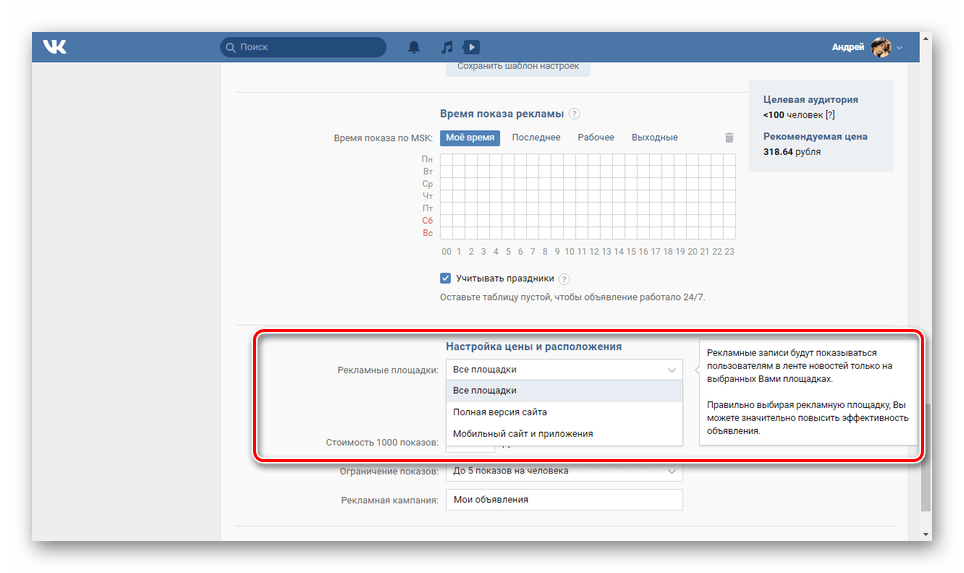Click the scrollbar up arrow
Viewport: 964px width, 573px height.
coord(925,38)
